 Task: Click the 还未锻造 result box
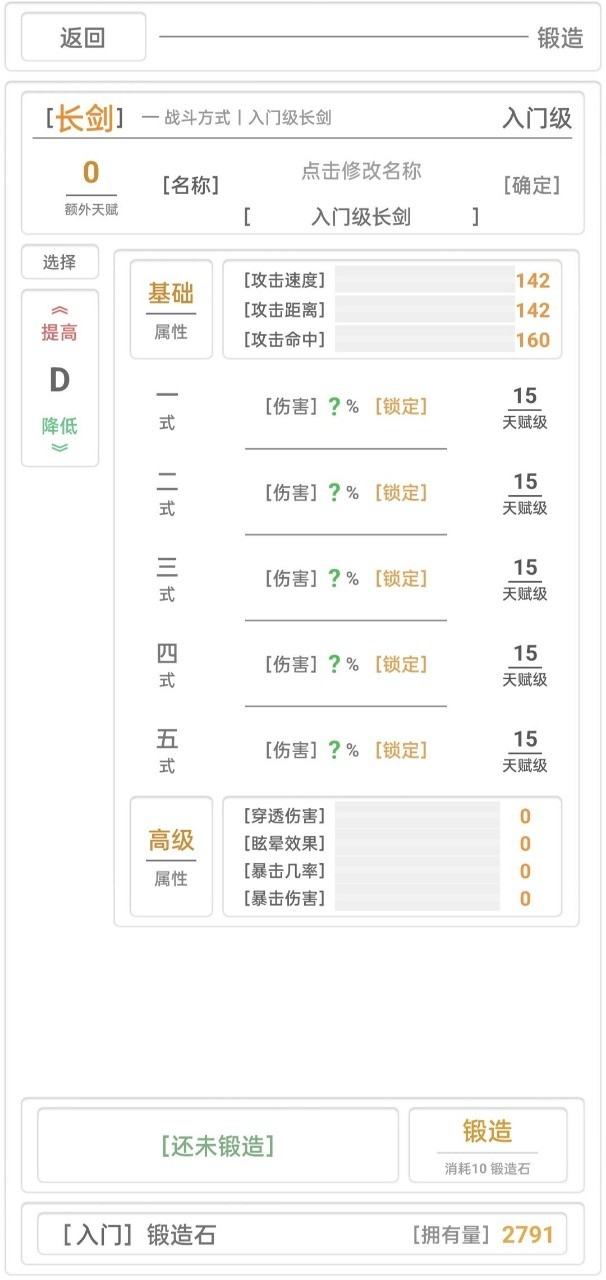point(217,1145)
